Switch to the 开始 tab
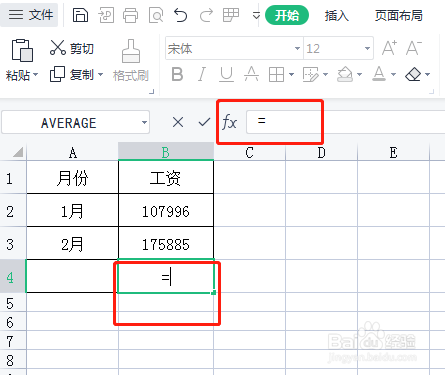Image resolution: width=445 pixels, height=375 pixels. pos(287,15)
